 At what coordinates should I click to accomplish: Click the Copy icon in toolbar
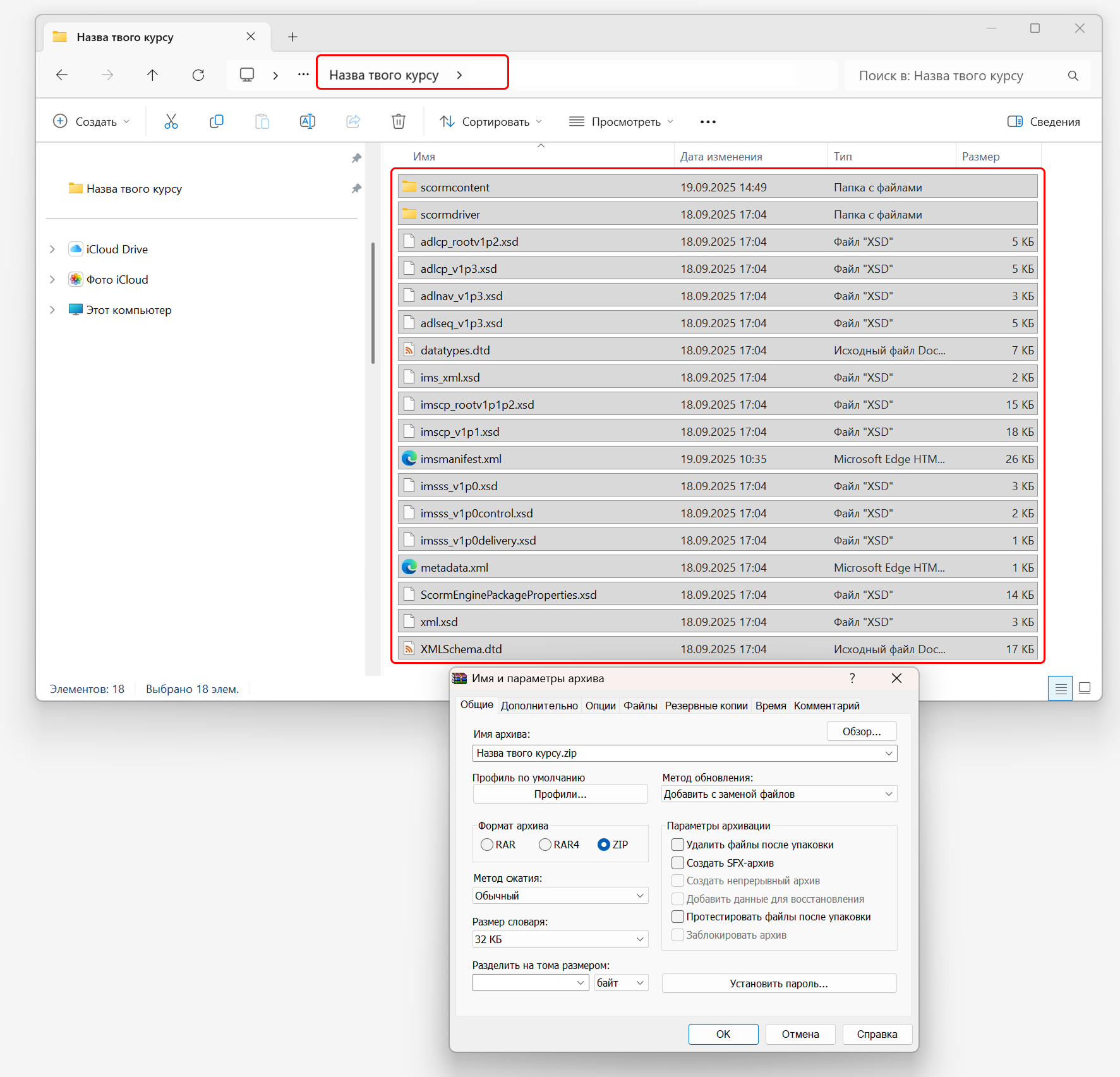pyautogui.click(x=216, y=121)
